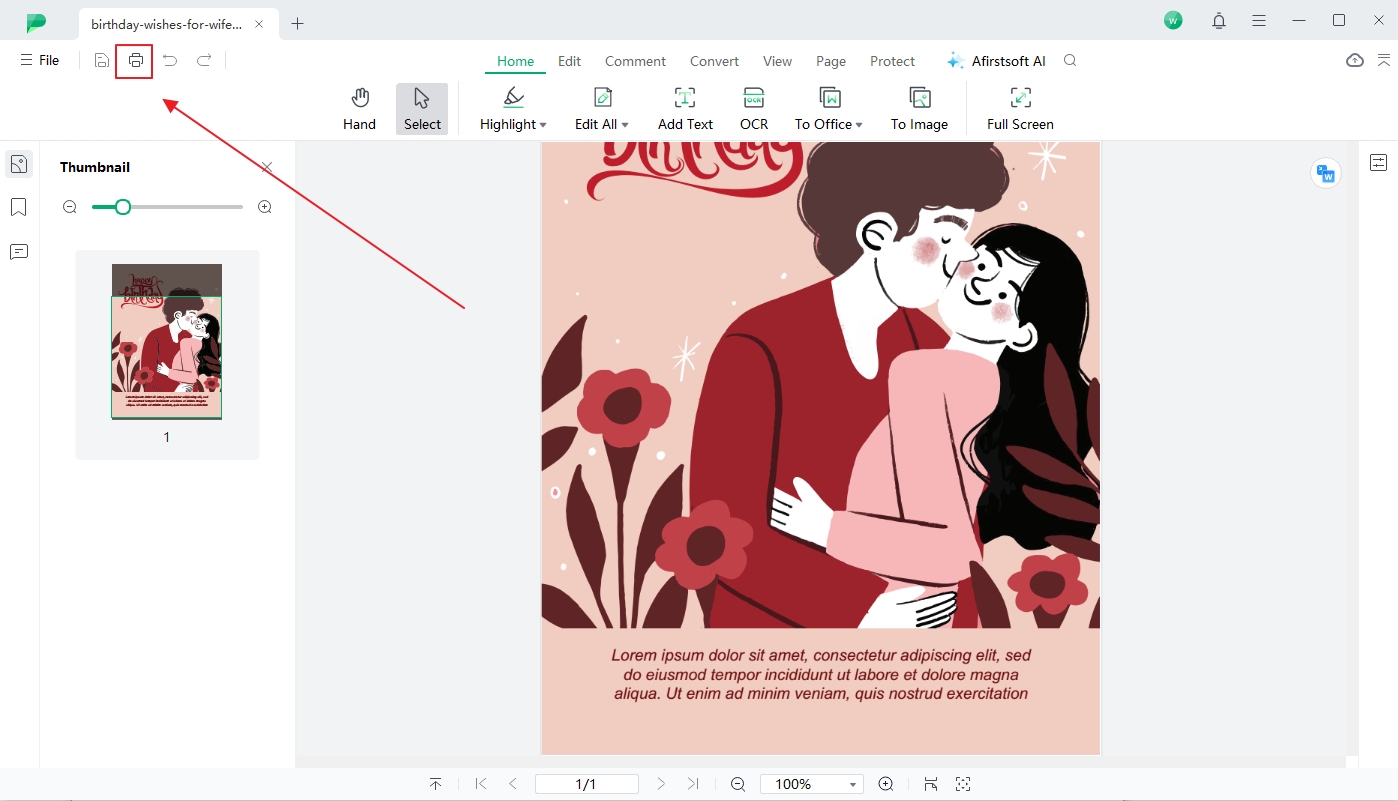Select the Hand tool
The width and height of the screenshot is (1398, 801).
tap(359, 109)
